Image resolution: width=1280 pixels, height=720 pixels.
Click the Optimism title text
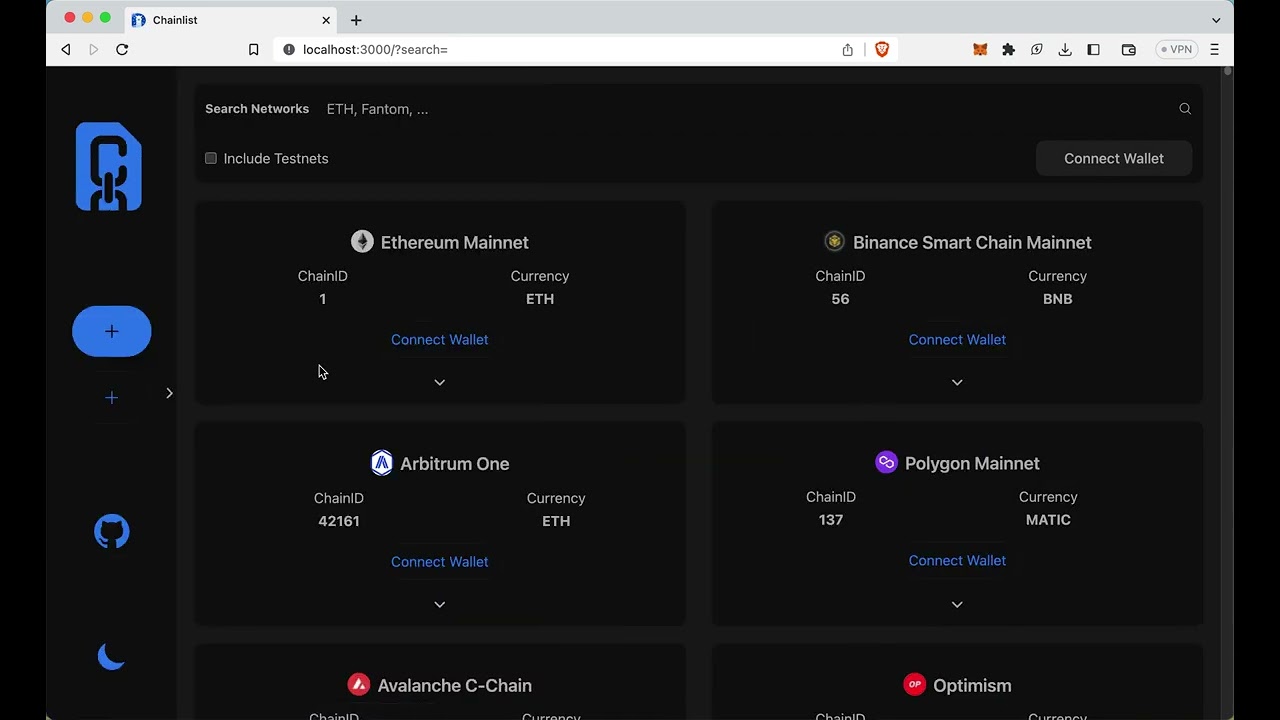coord(972,685)
